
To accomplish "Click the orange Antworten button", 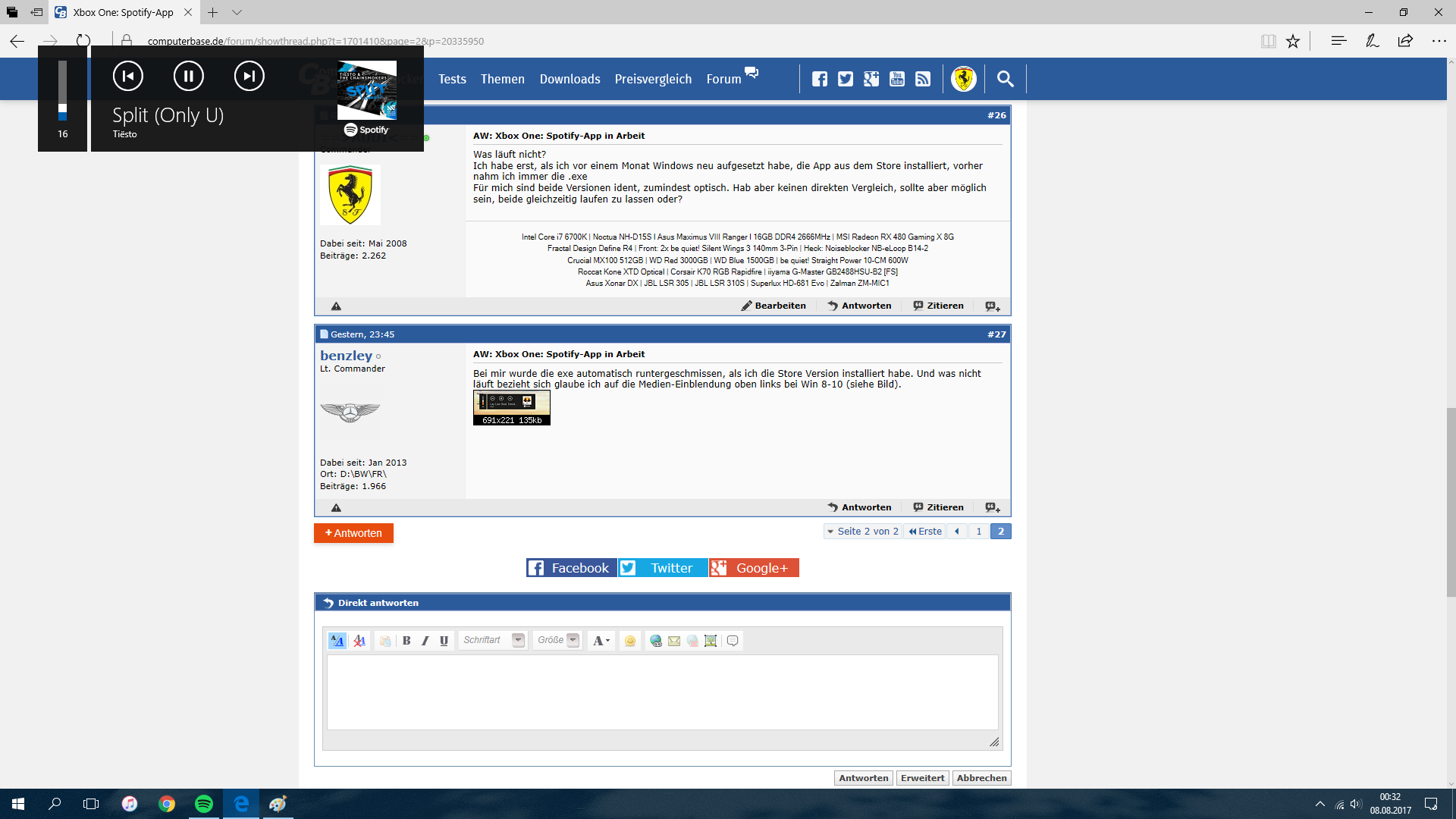I will [x=353, y=533].
